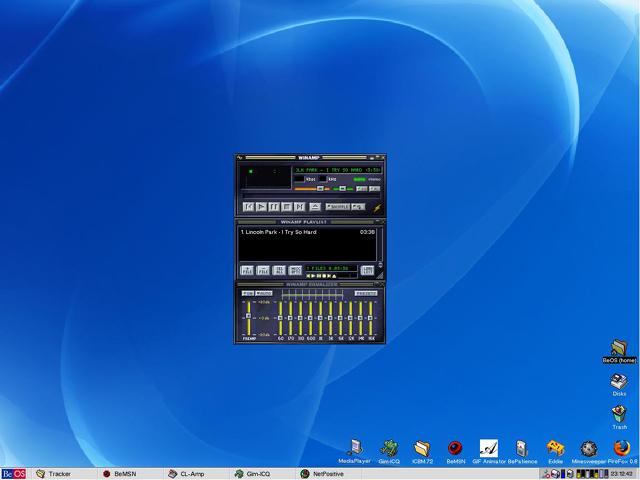Switch to CL-Amp in the Deskbar
This screenshot has height=480, width=640.
click(196, 474)
